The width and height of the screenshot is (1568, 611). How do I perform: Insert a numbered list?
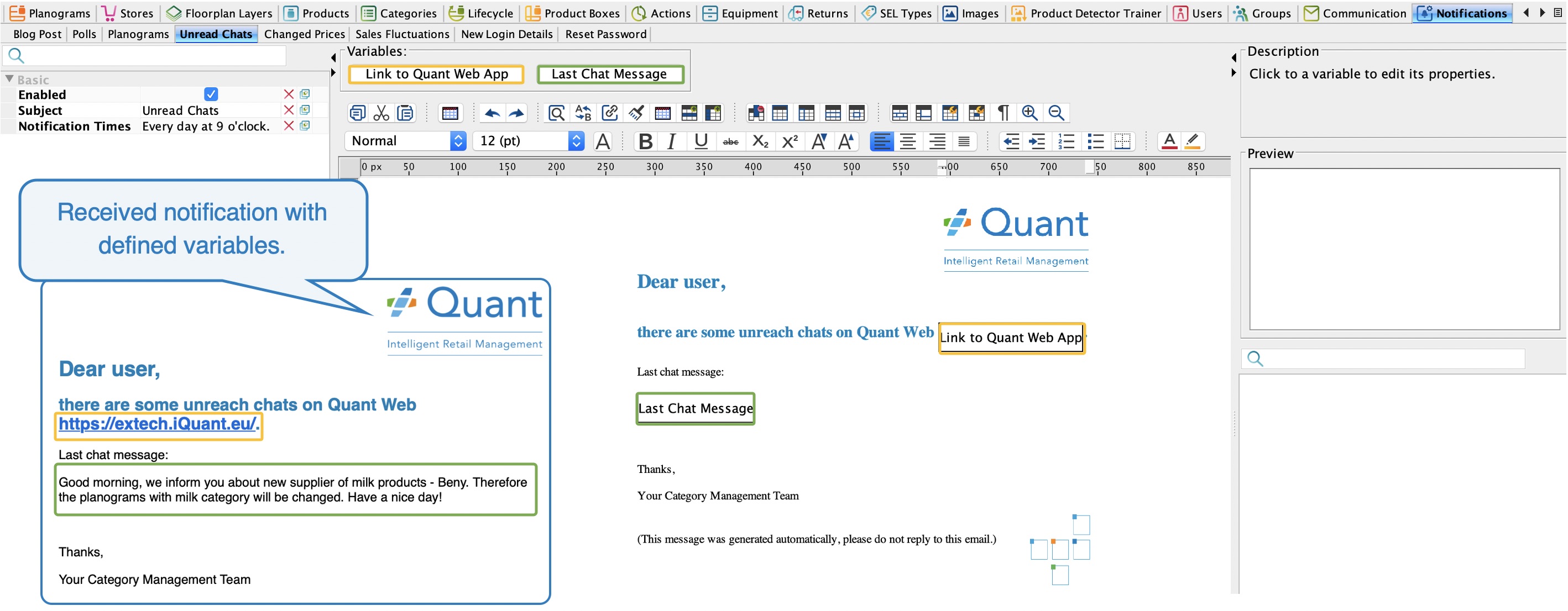1067,141
